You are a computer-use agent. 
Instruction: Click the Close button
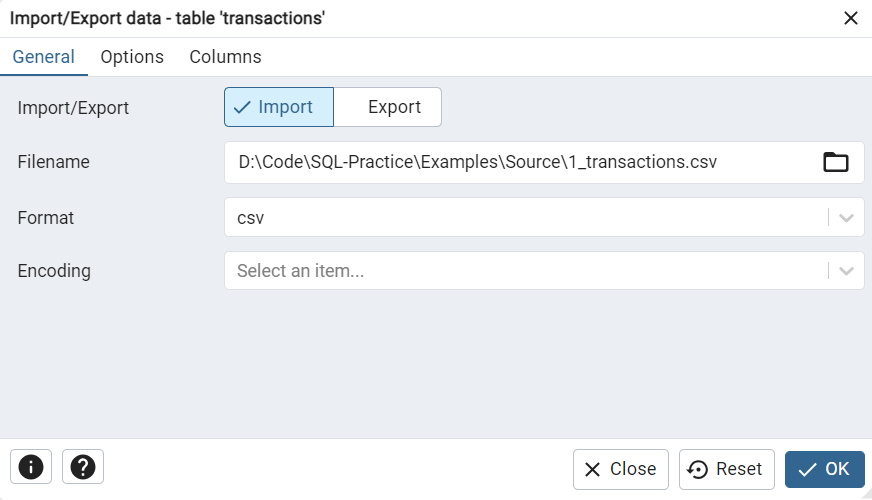620,469
